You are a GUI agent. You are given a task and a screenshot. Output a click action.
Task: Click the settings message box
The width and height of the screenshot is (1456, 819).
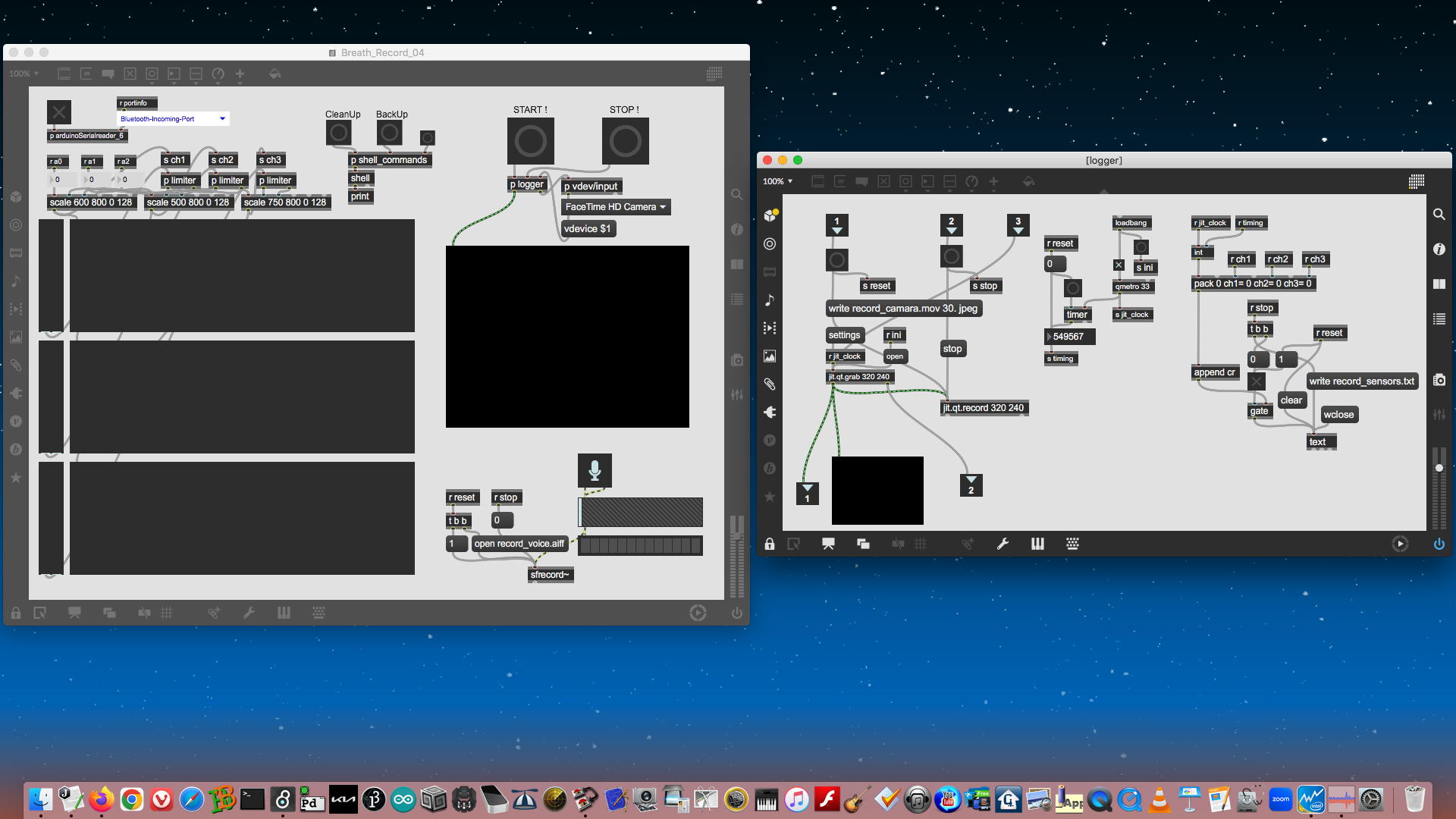pos(844,335)
